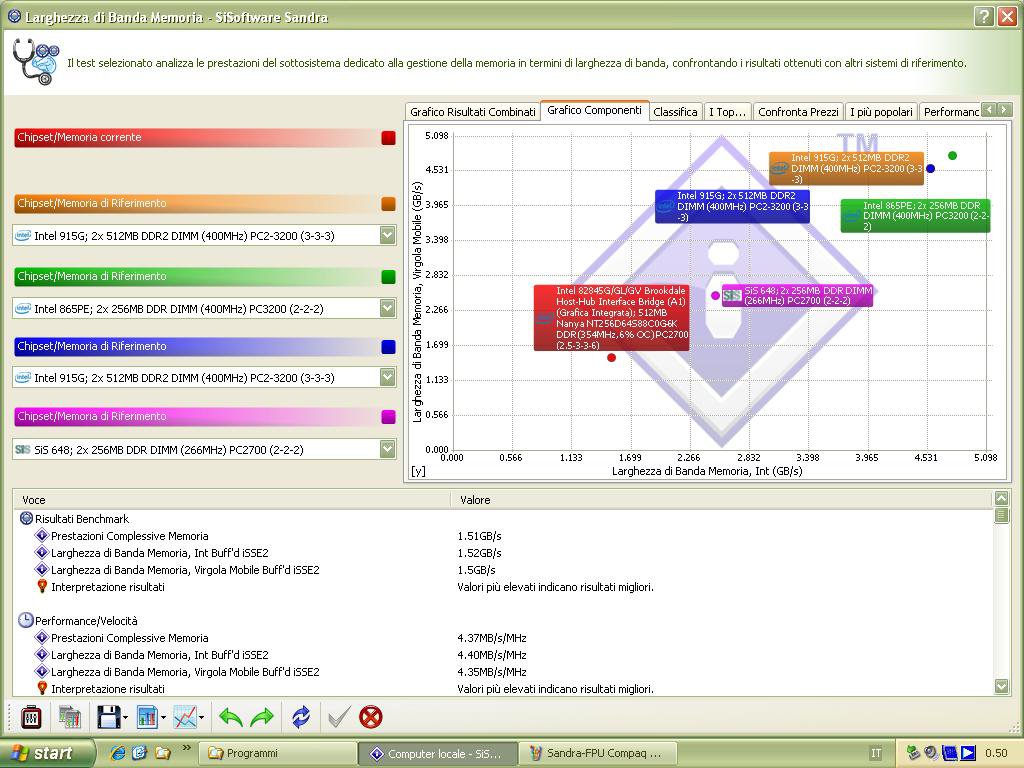The width and height of the screenshot is (1024, 768).
Task: Click the help question mark button
Action: click(x=983, y=16)
